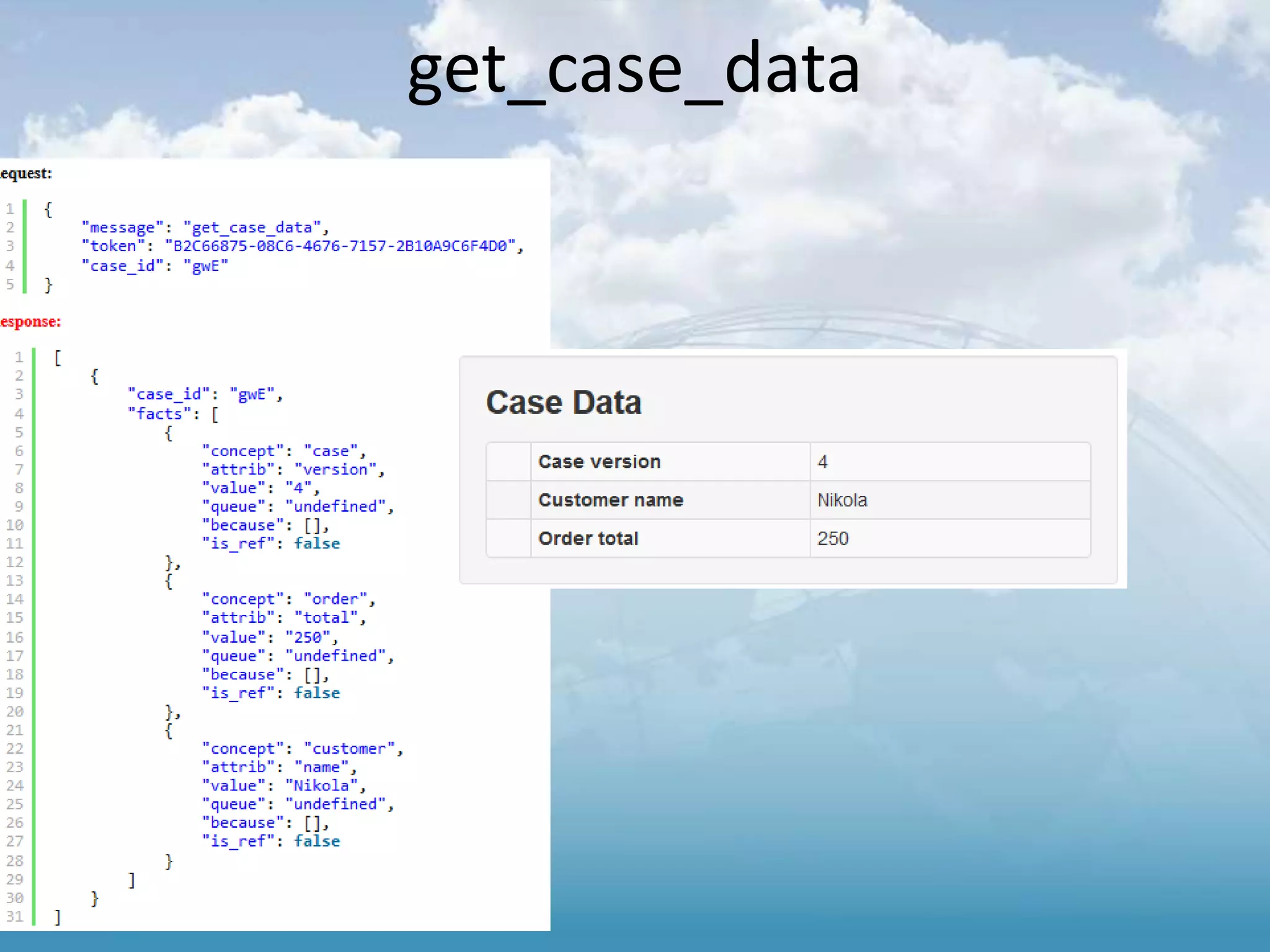The height and width of the screenshot is (952, 1270).
Task: Click the token value B2C66875-08C6-4676-7157-2B10A9C6F4D0
Action: coord(340,246)
